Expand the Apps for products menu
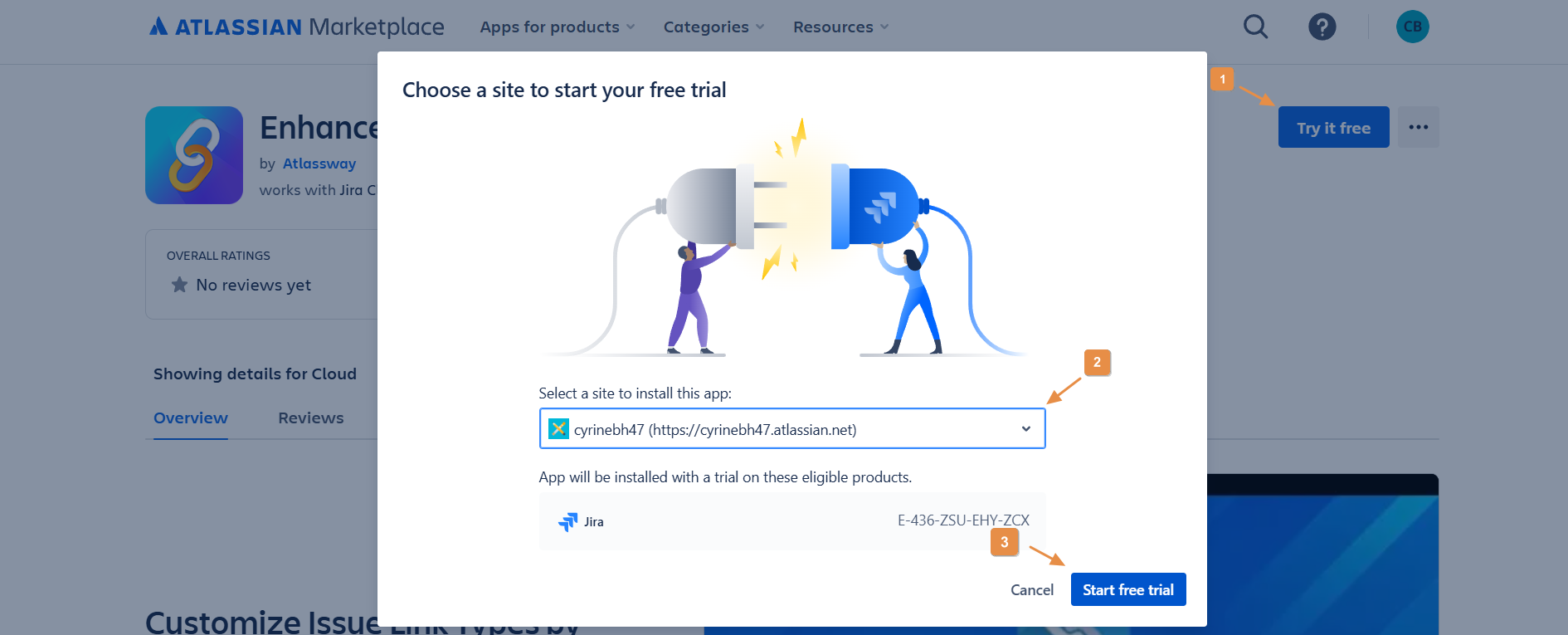 pos(557,27)
